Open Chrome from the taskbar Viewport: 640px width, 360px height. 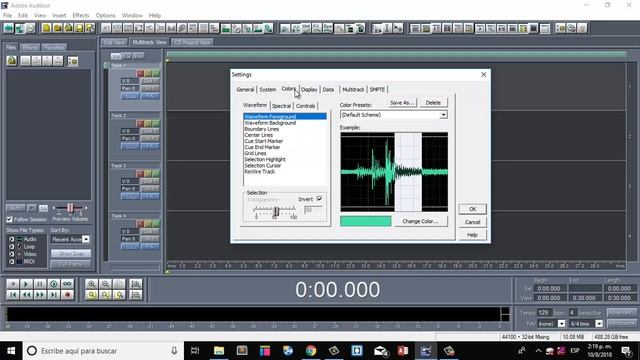(x=311, y=351)
